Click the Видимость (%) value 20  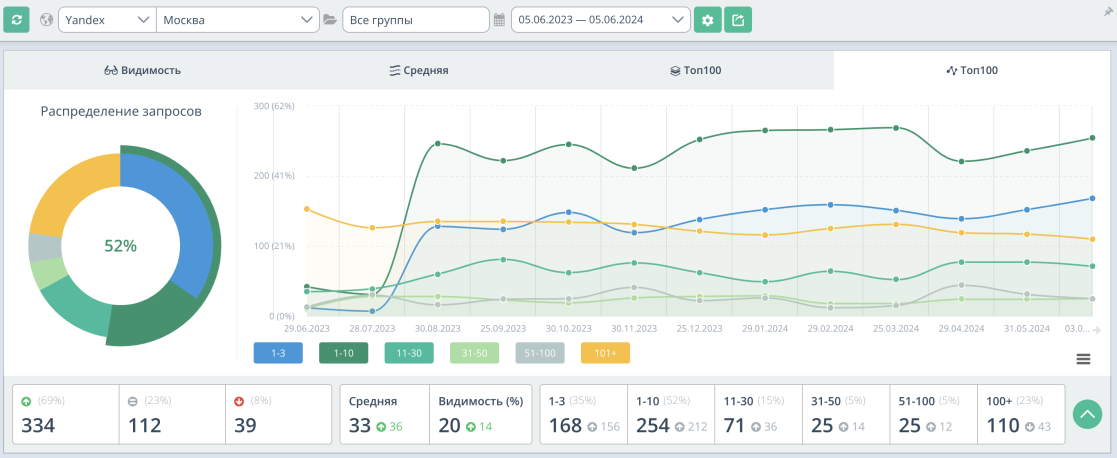point(450,426)
